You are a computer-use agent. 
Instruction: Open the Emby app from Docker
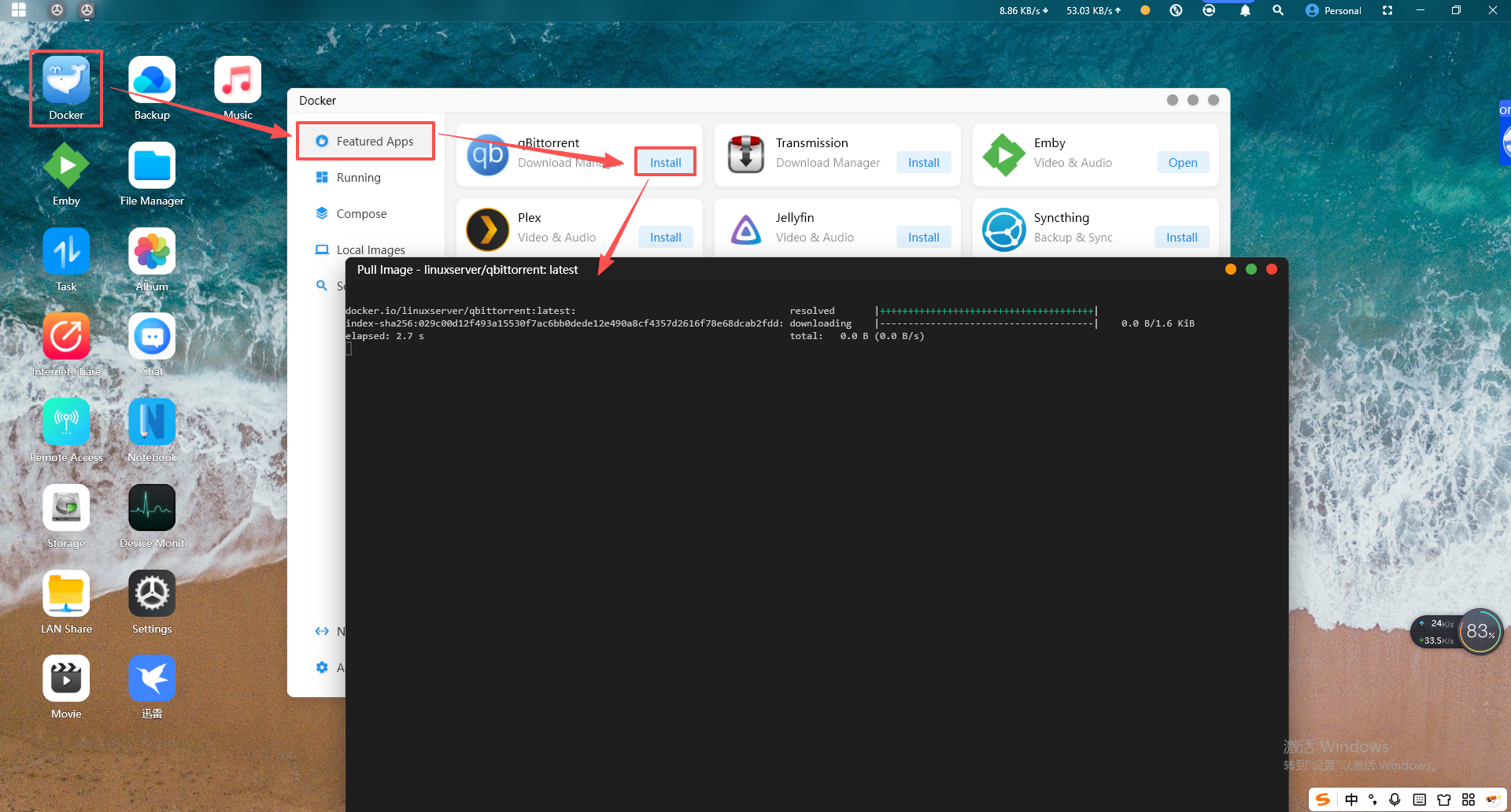pyautogui.click(x=1183, y=162)
